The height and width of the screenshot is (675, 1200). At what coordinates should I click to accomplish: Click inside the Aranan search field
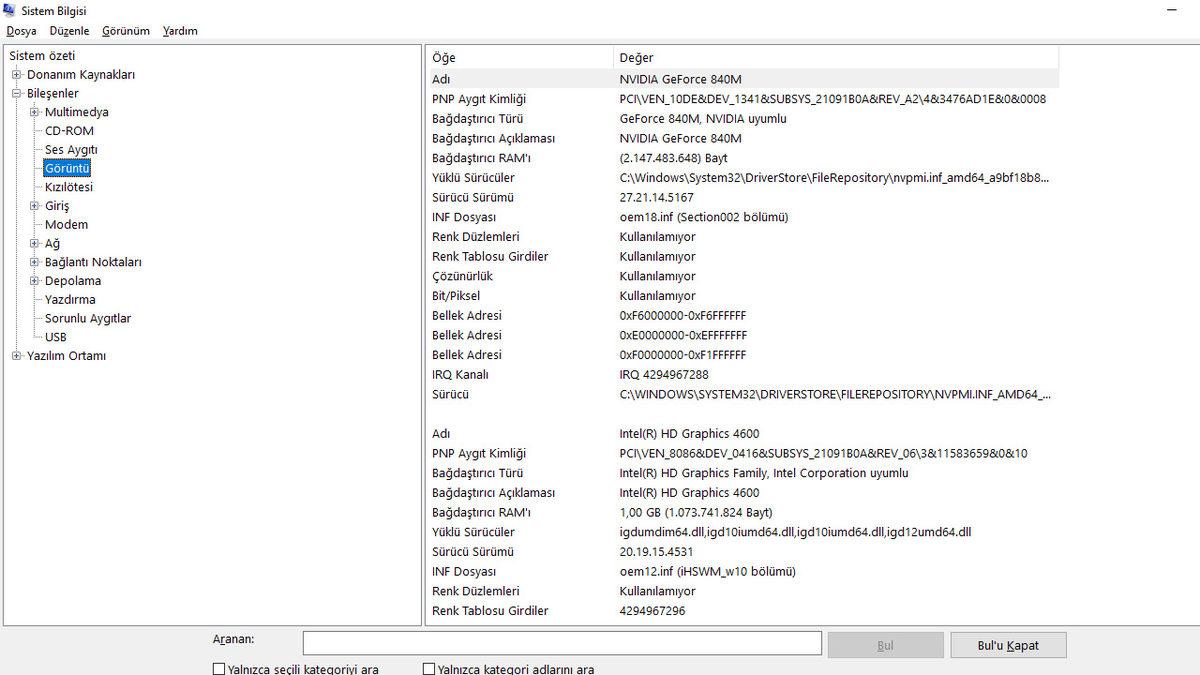click(561, 643)
